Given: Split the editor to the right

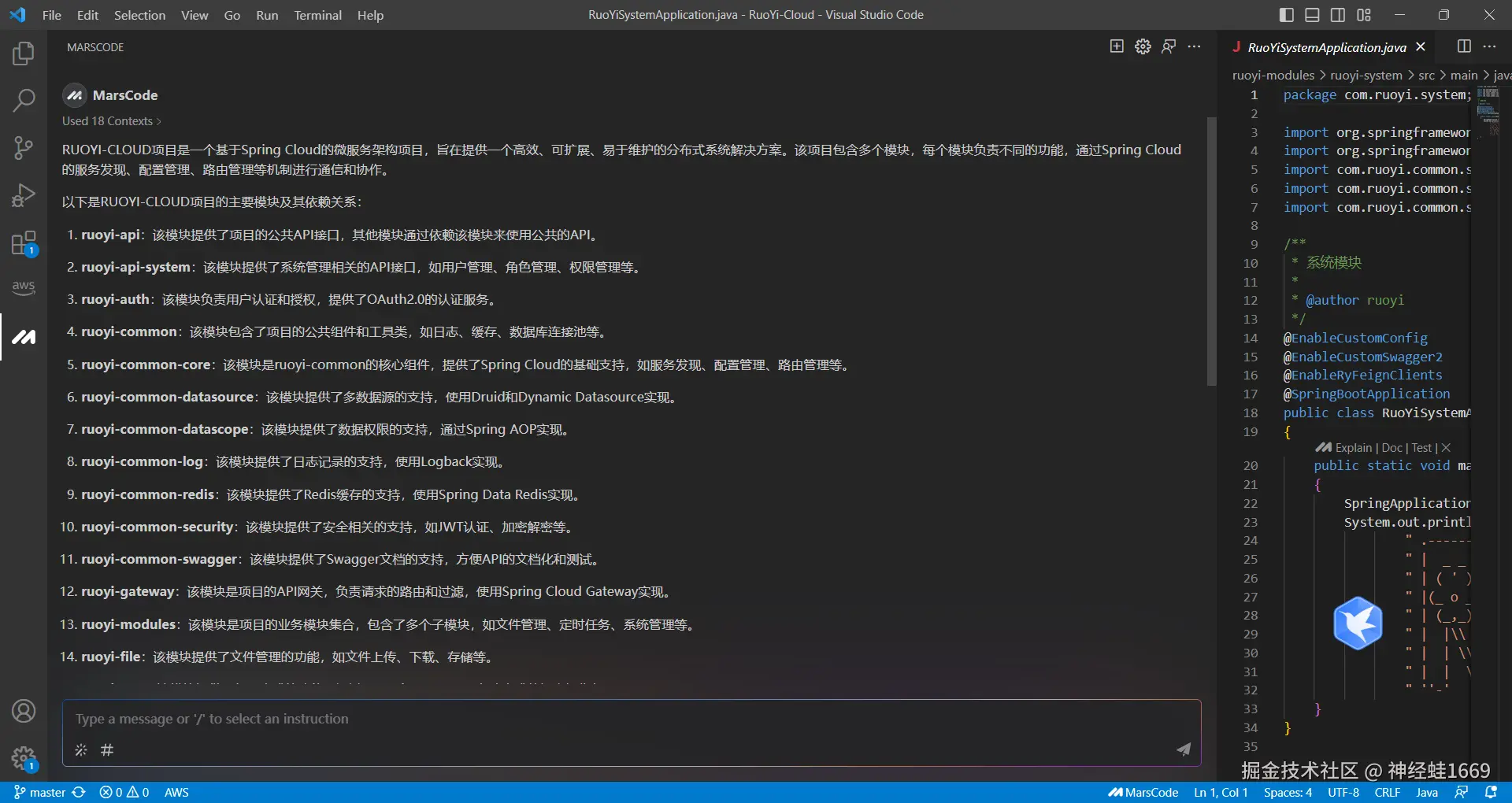Looking at the screenshot, I should (1464, 46).
